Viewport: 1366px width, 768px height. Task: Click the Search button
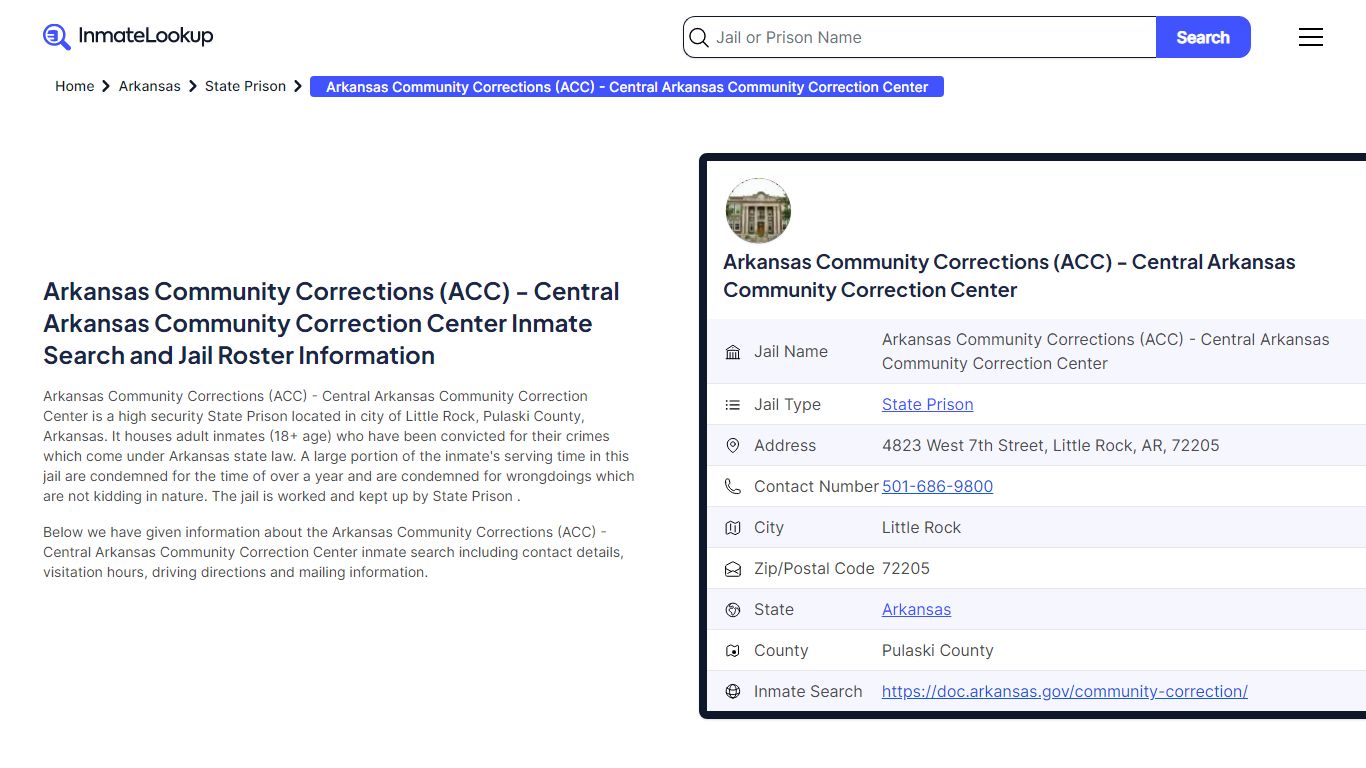(1203, 37)
